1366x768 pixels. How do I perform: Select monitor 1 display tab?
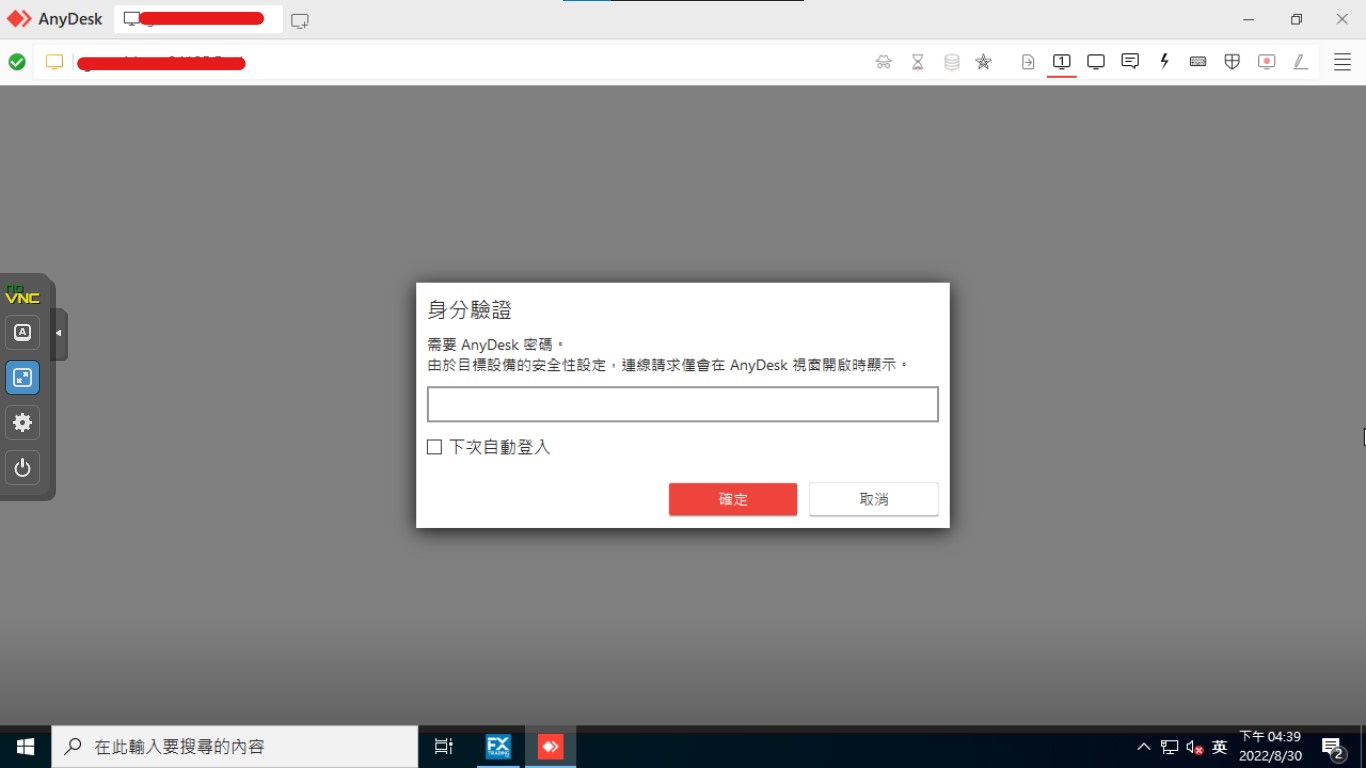click(x=1062, y=62)
